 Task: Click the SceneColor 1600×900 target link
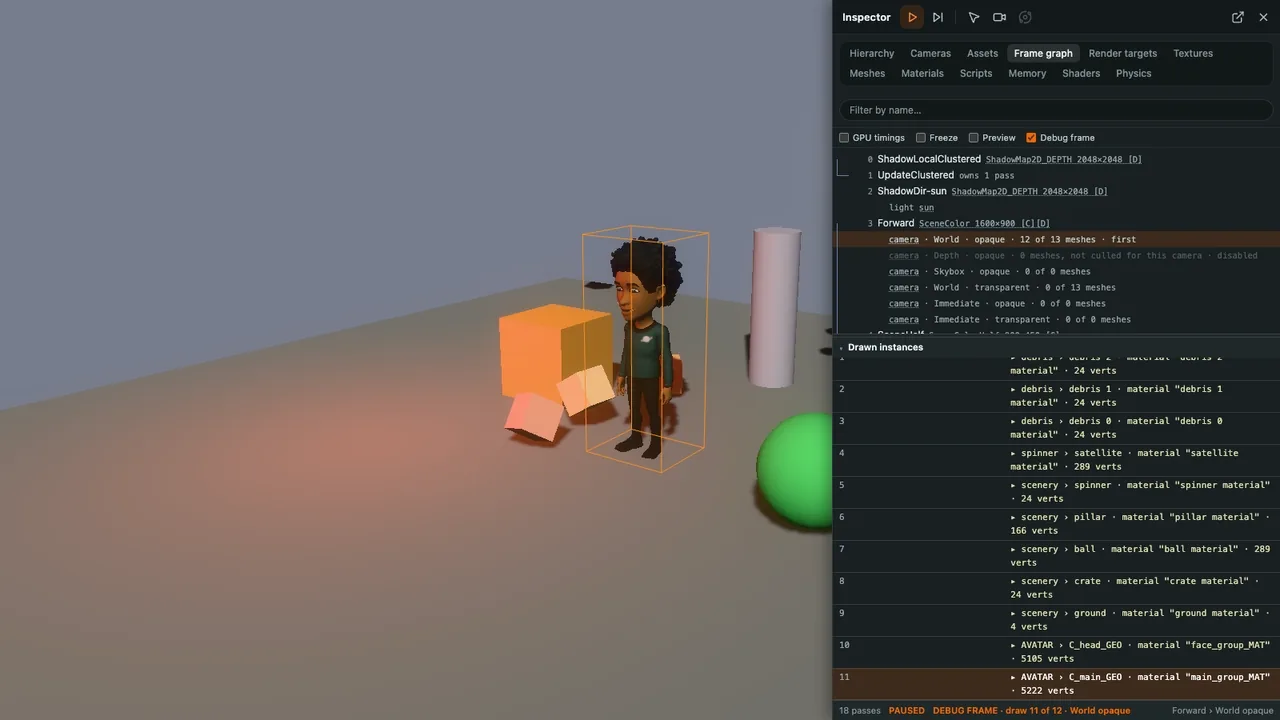coord(984,223)
